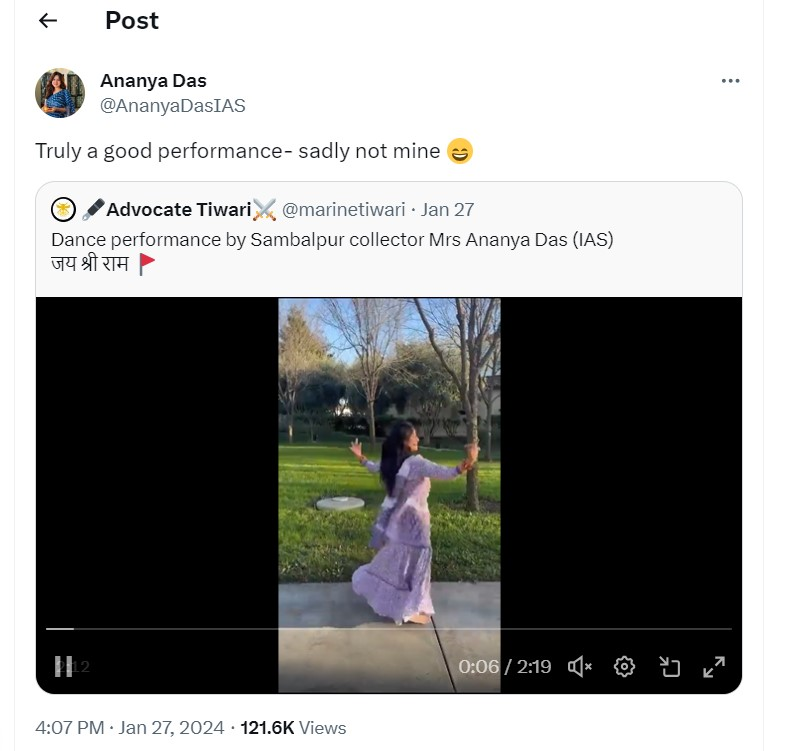Image resolution: width=785 pixels, height=751 pixels.
Task: Click the Jan 27 date on the quoted post
Action: coord(448,209)
